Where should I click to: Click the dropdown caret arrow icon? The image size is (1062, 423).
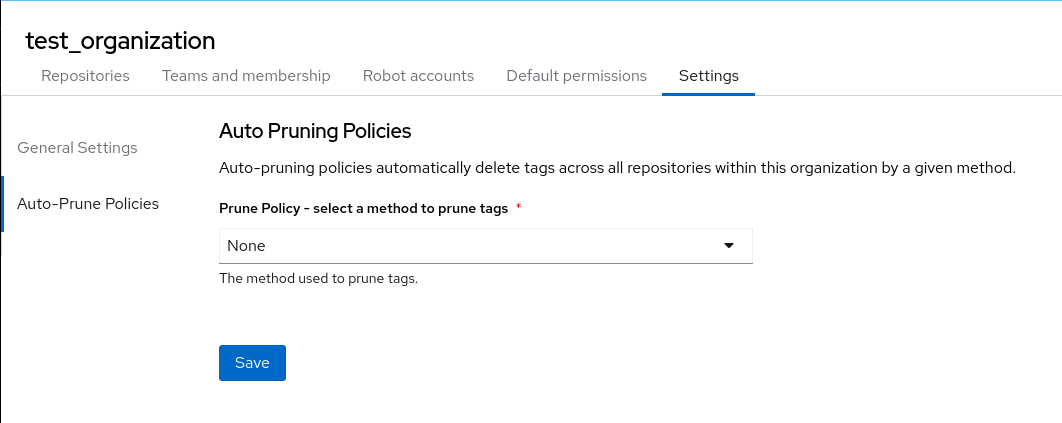(728, 245)
